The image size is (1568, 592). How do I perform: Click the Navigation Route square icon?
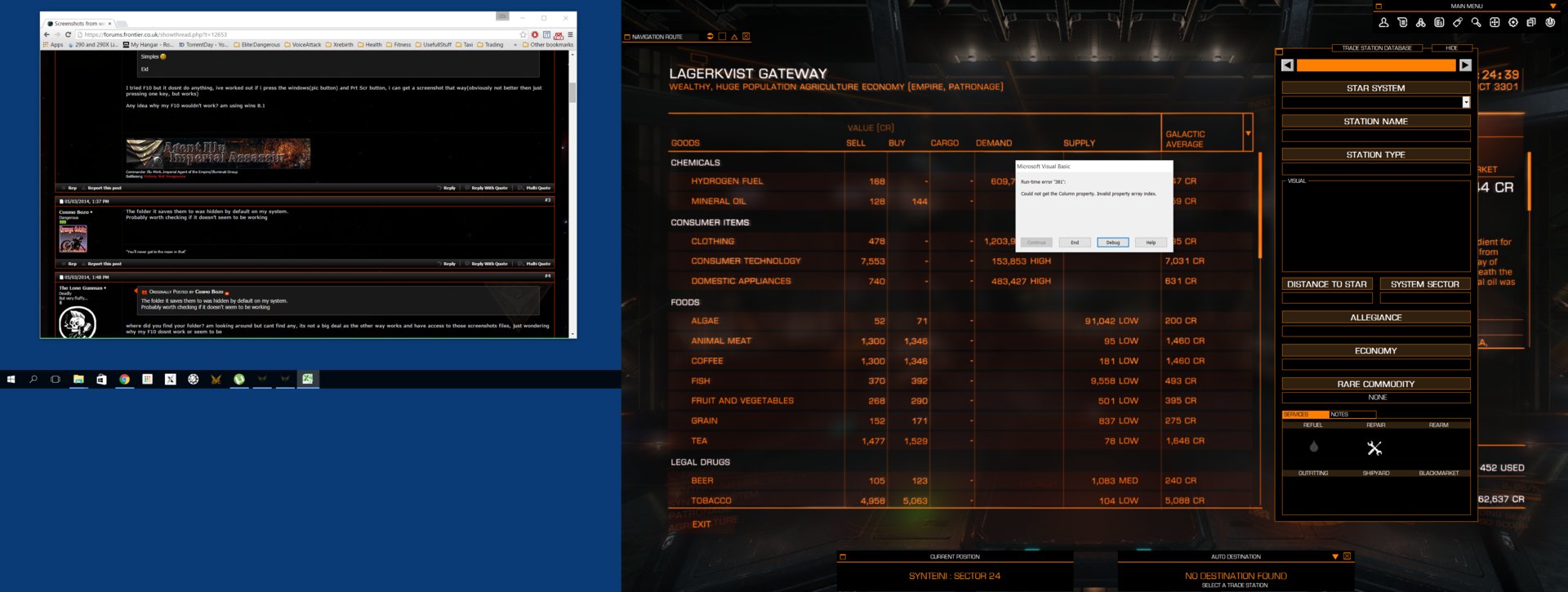(722, 37)
